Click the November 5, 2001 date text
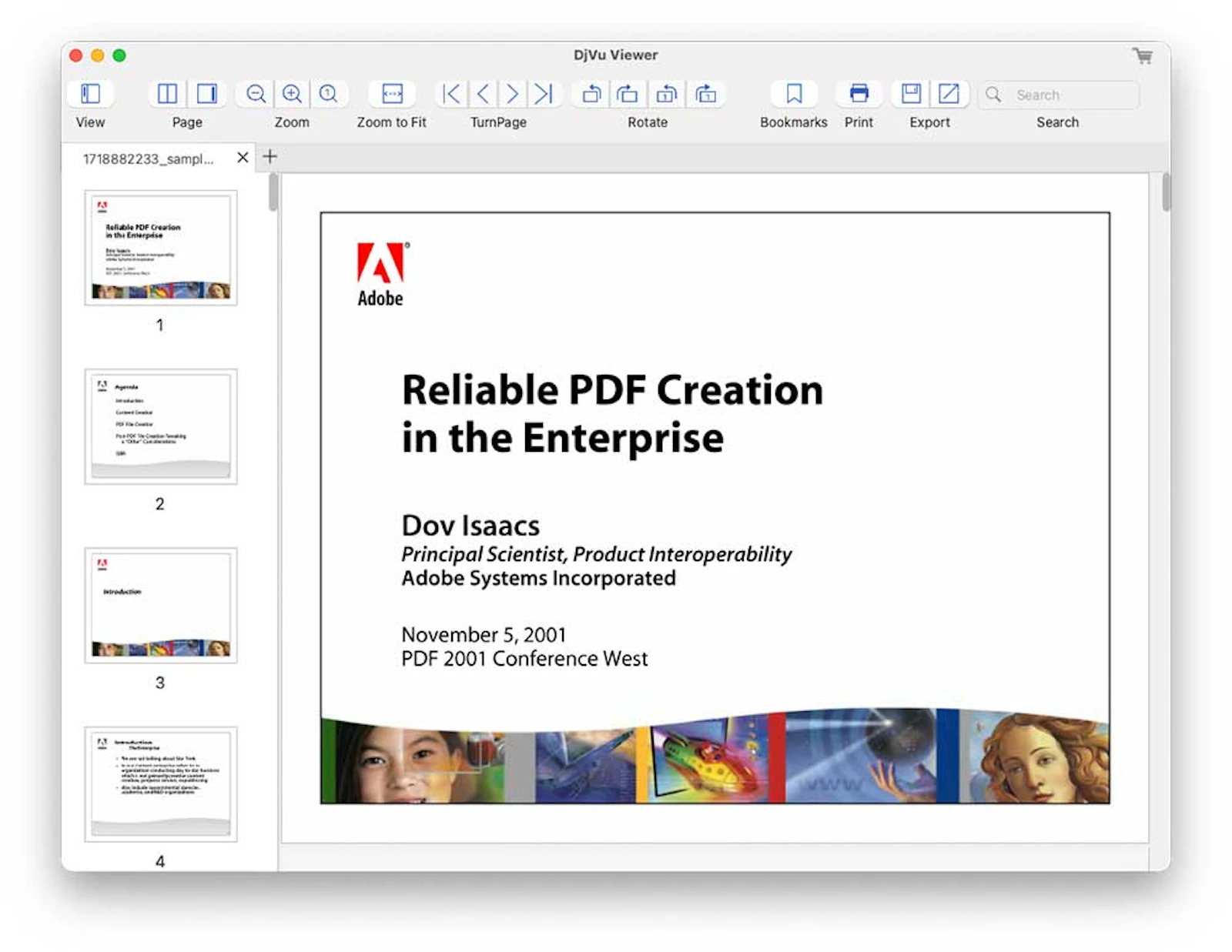 [484, 635]
